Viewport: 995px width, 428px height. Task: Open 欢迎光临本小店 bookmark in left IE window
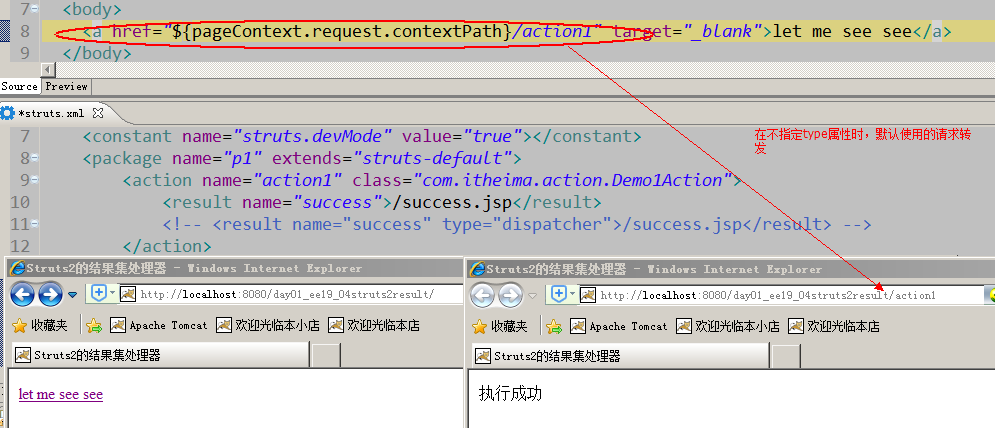268,326
